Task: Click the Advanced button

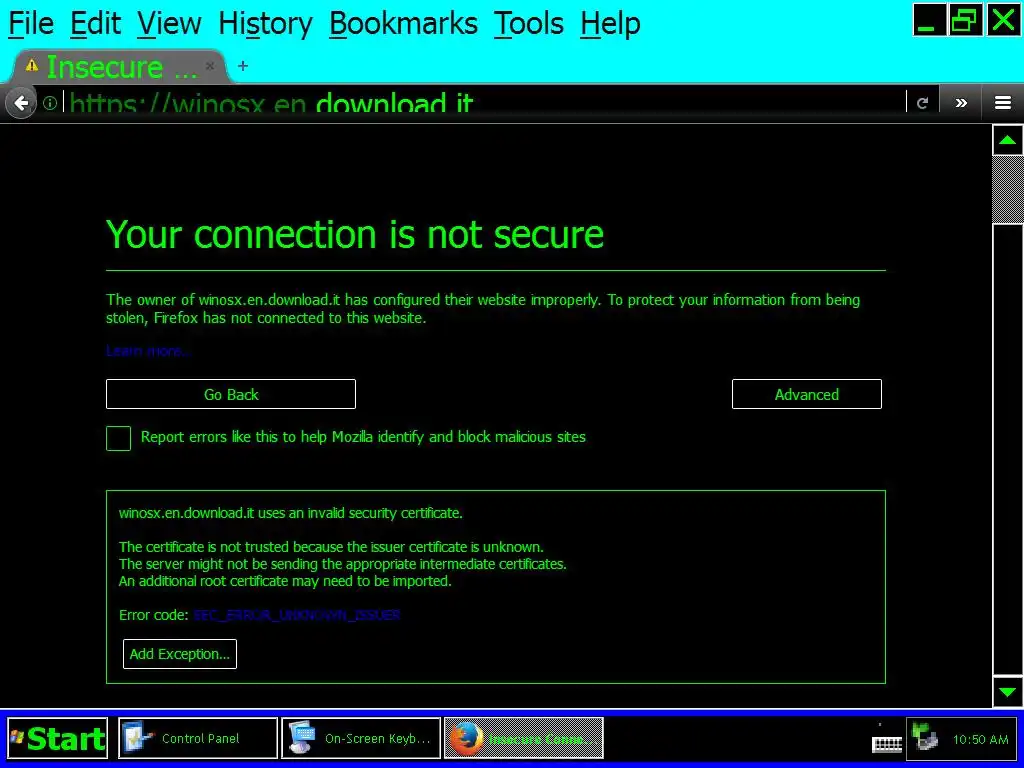Action: pyautogui.click(x=807, y=394)
